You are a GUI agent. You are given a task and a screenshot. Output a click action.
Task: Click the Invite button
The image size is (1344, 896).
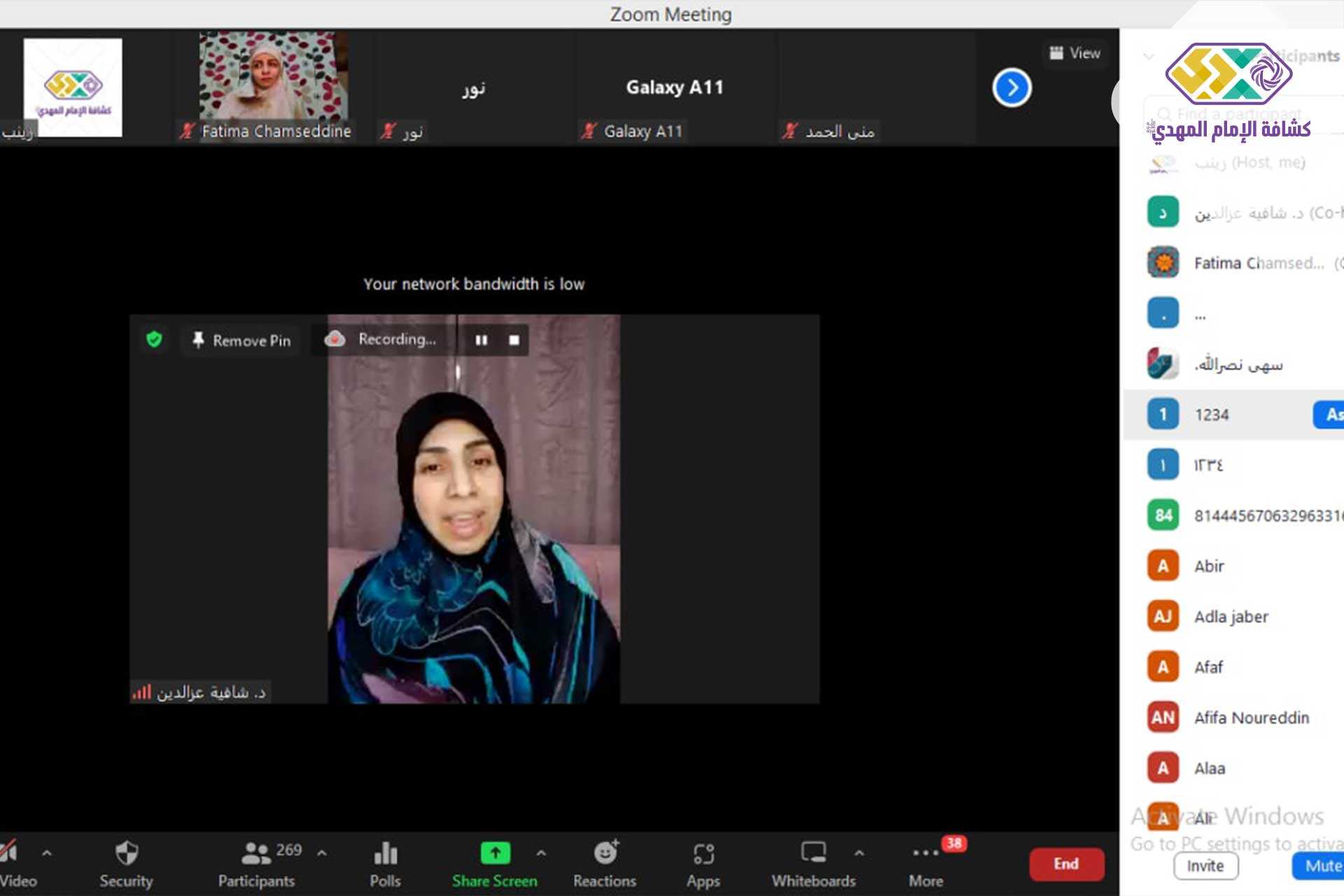point(1205,866)
